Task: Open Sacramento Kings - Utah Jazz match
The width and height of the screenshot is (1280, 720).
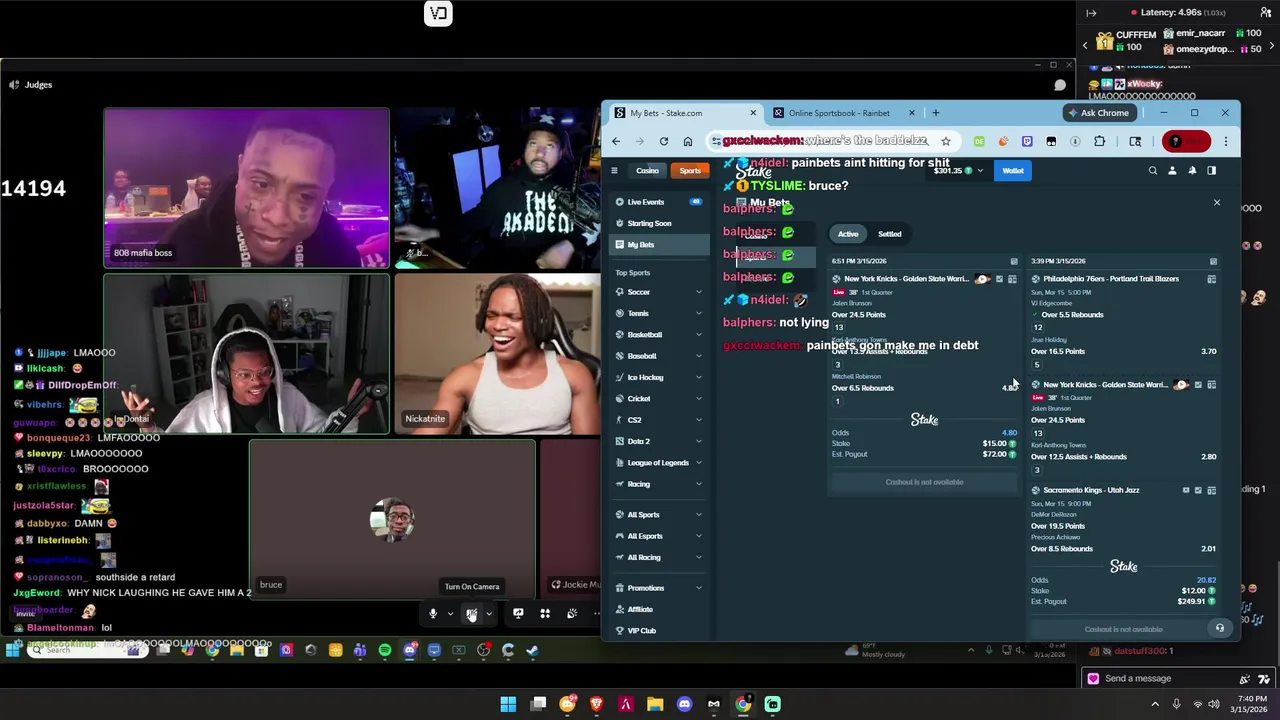Action: click(1091, 490)
